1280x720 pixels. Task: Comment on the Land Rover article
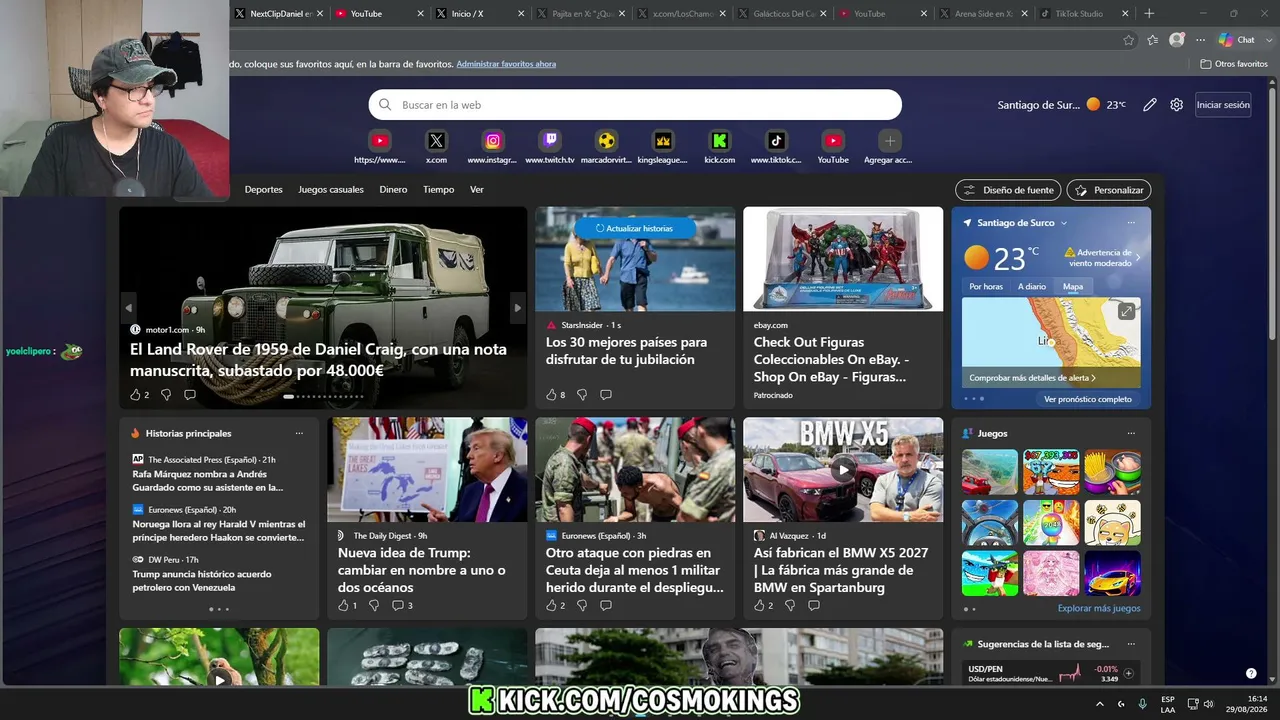point(190,395)
